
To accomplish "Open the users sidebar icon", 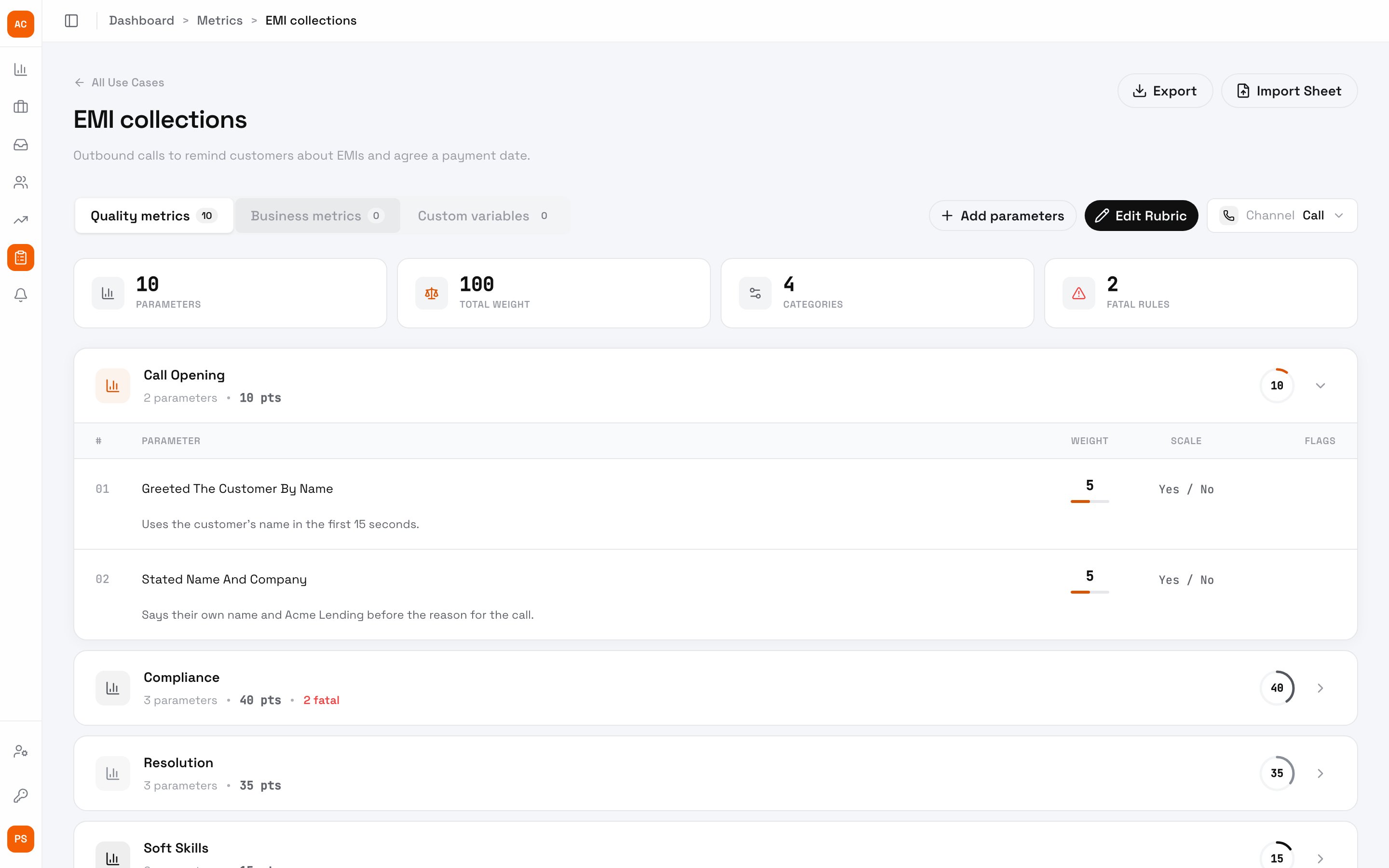I will [x=21, y=183].
